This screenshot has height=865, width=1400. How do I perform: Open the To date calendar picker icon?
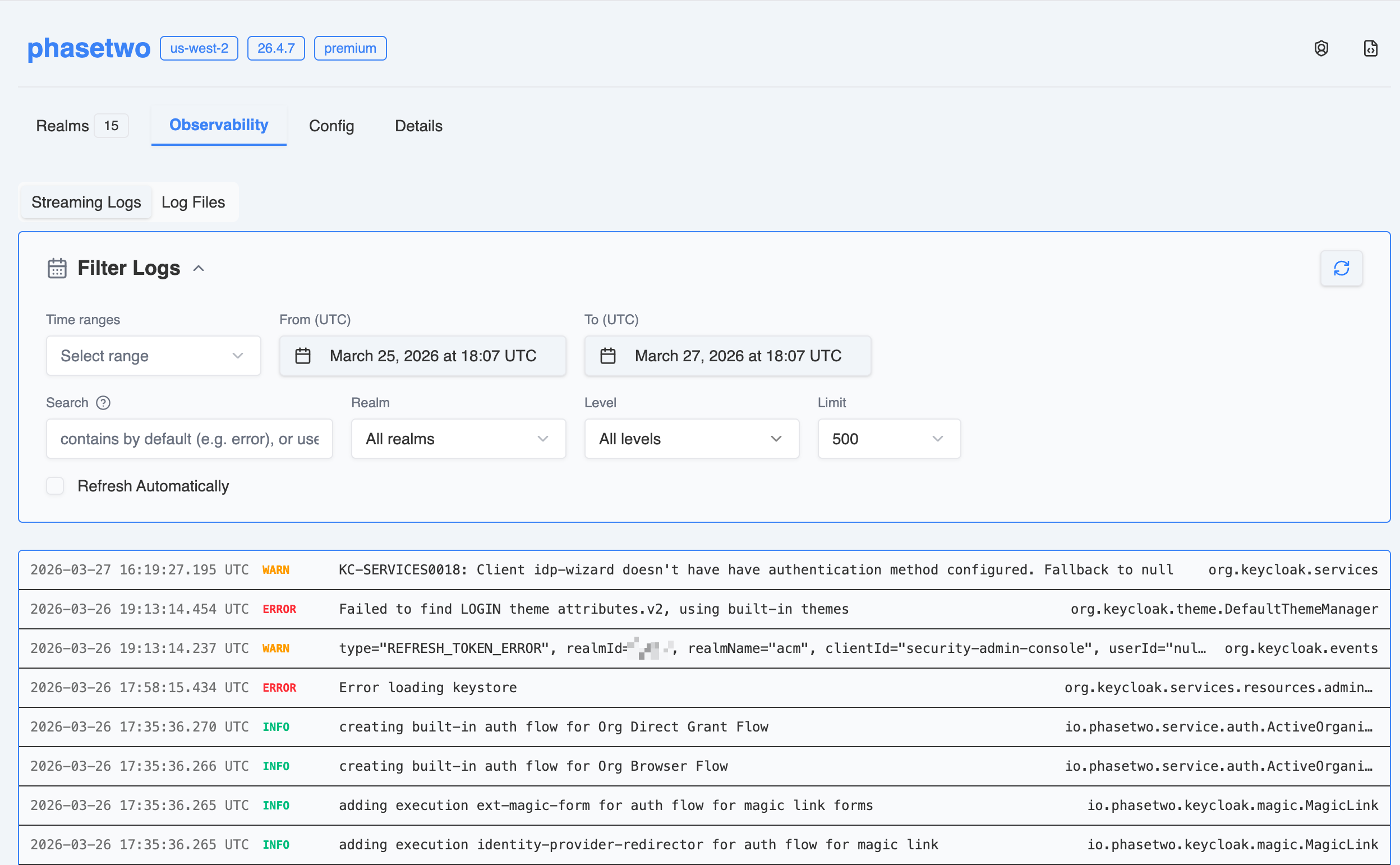pyautogui.click(x=608, y=355)
